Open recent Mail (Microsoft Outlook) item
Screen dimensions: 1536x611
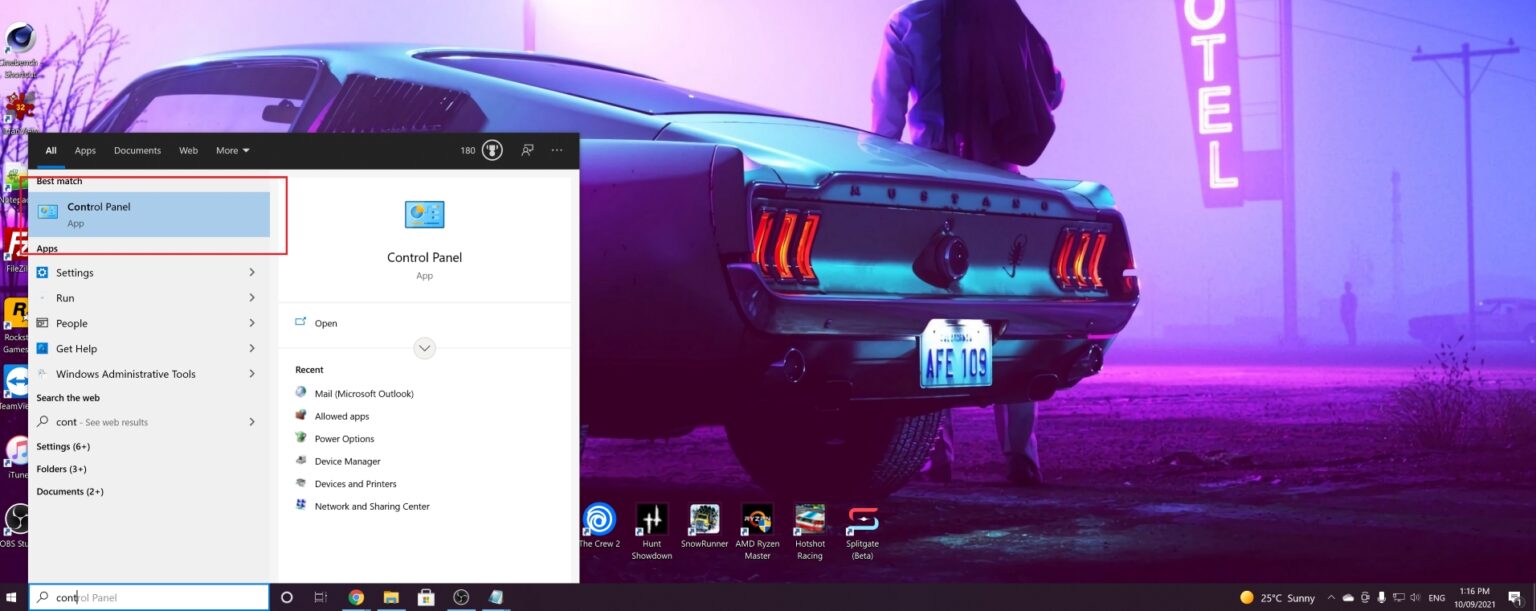tap(364, 394)
